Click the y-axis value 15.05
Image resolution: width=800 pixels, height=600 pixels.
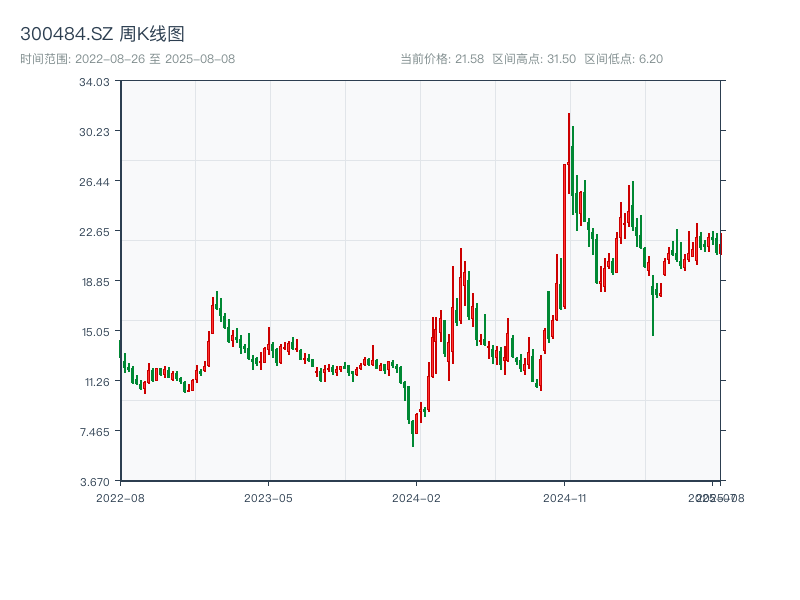95,332
